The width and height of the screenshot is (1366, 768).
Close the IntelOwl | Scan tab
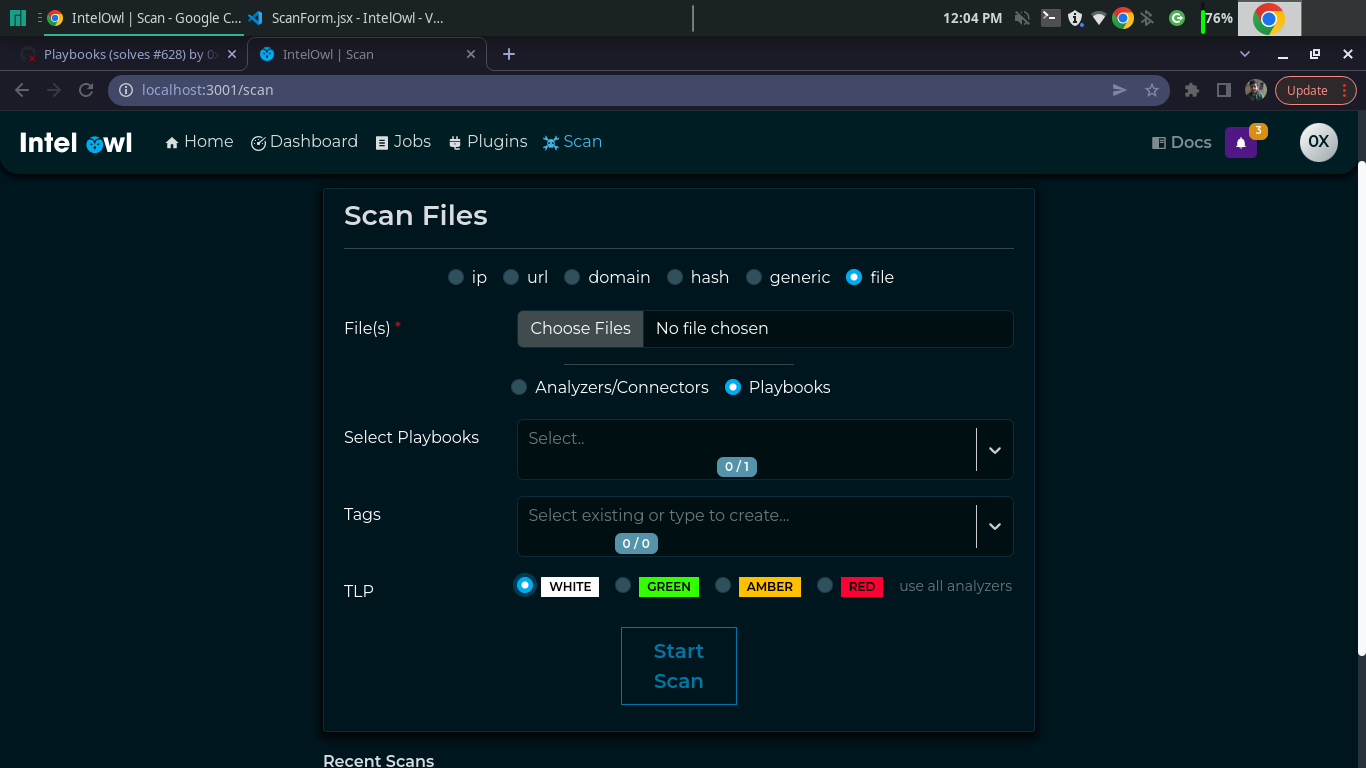coord(472,54)
